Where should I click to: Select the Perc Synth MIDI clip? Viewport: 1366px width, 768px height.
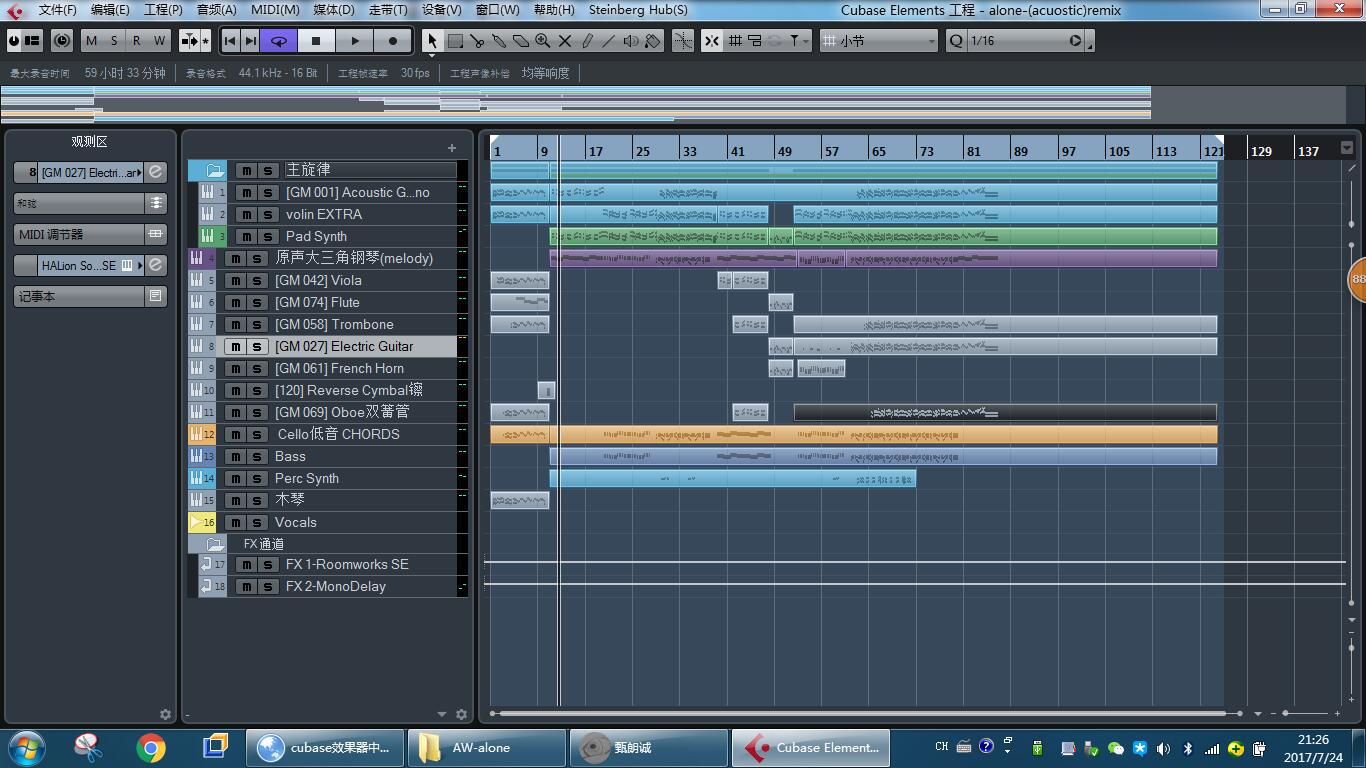[x=733, y=479]
